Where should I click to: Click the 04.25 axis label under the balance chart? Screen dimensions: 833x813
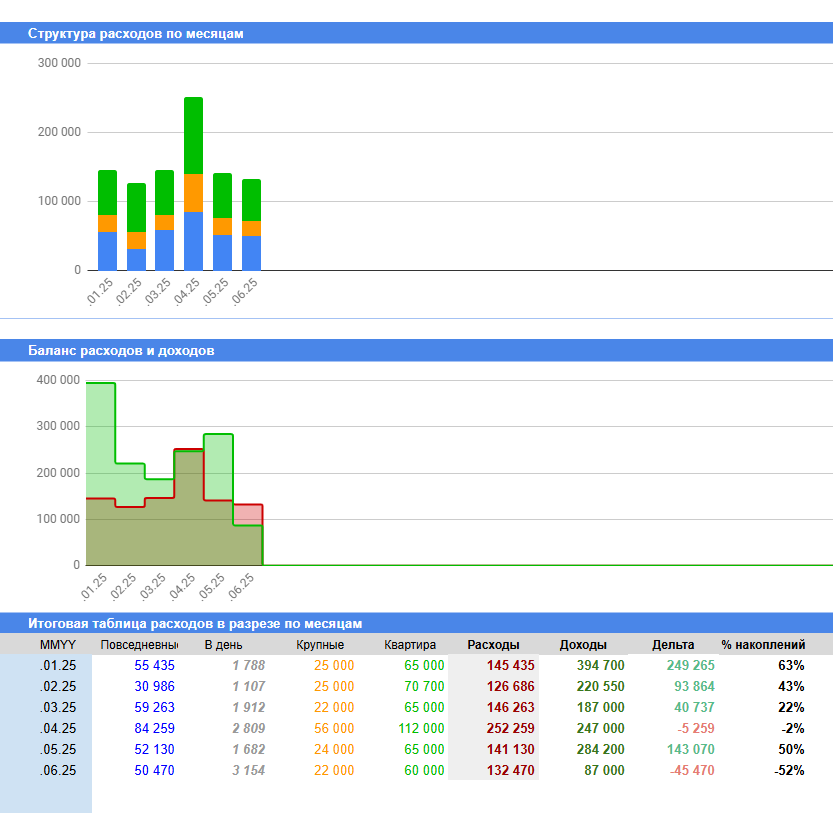tap(182, 587)
